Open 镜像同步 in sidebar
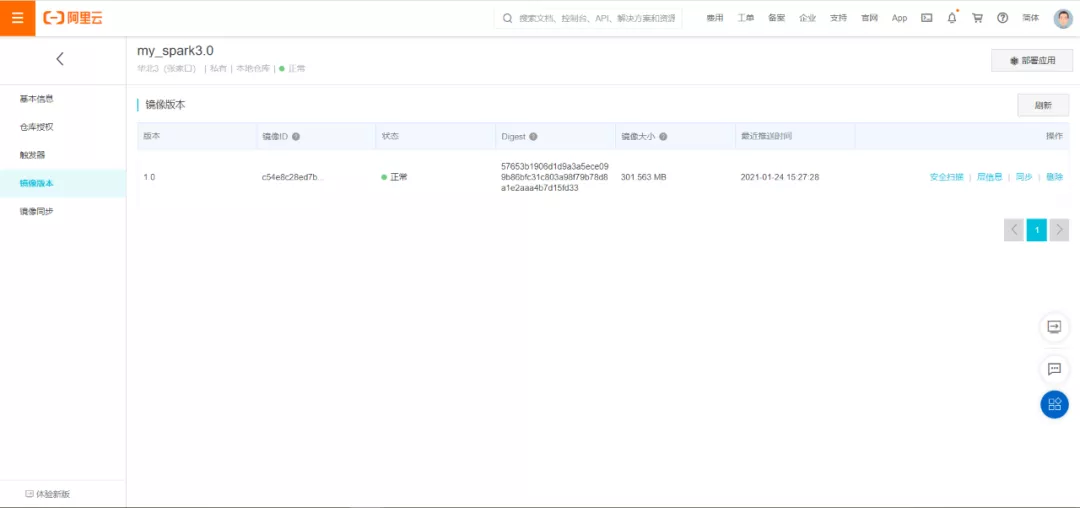The image size is (1080, 508). click(x=37, y=211)
